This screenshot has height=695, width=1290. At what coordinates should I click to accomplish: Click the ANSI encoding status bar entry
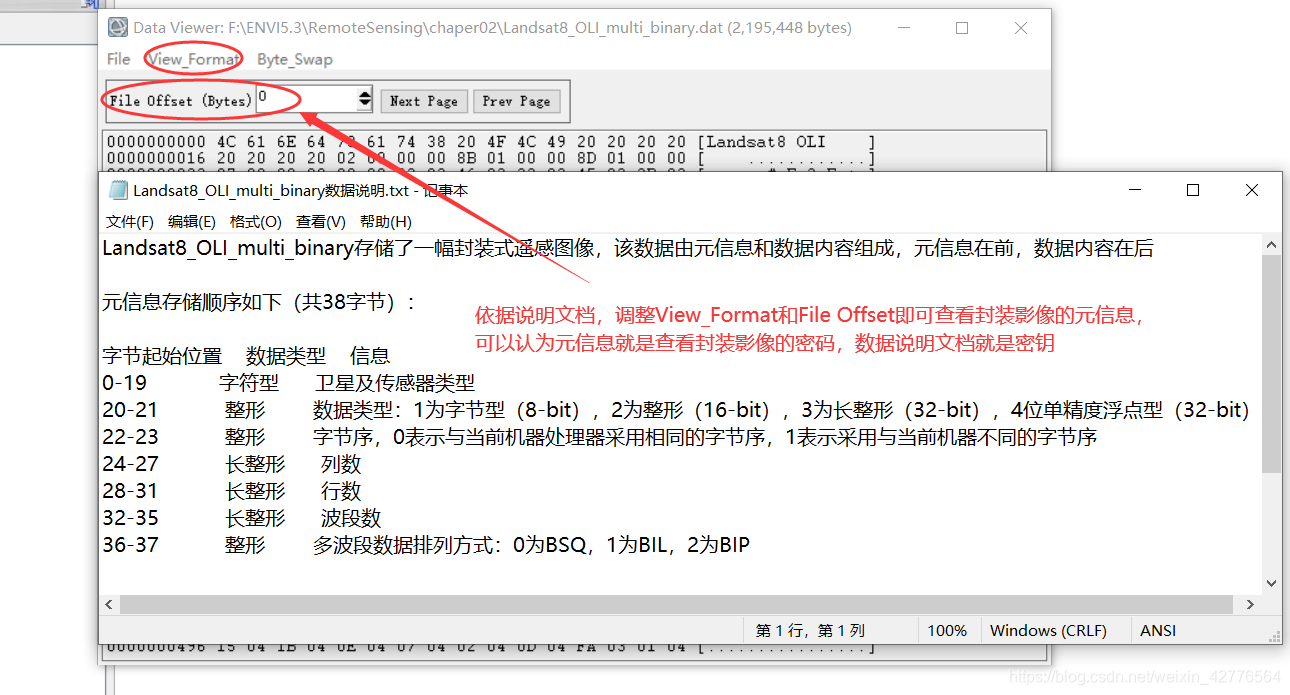pos(1158,630)
